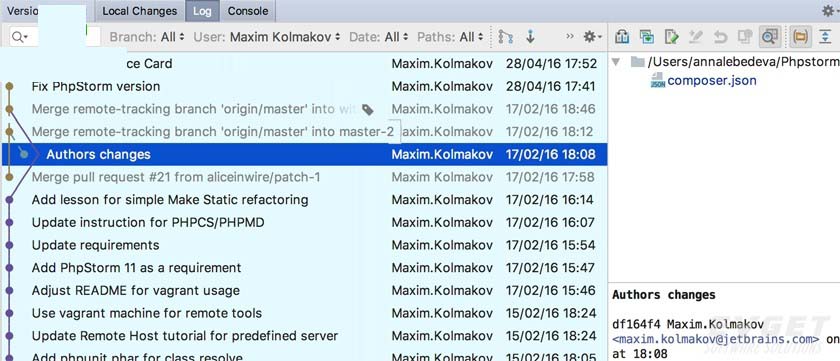The width and height of the screenshot is (840, 361).
Task: Select merge commit 'into master-2'
Action: pyautogui.click(x=304, y=132)
